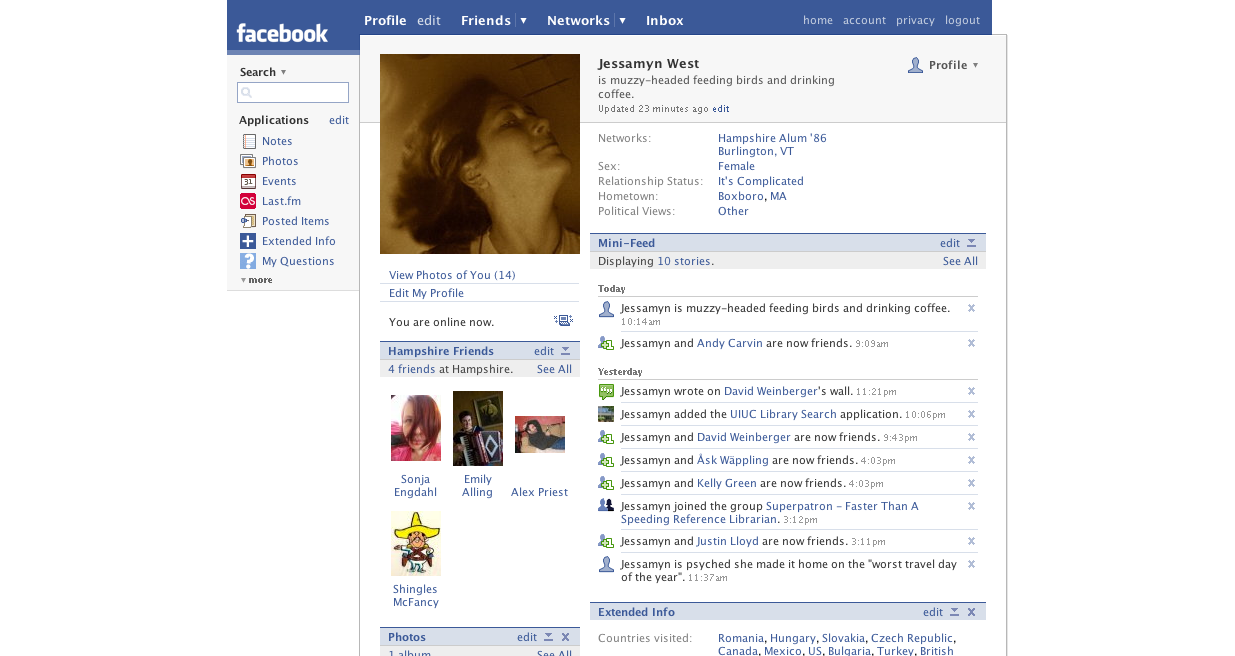This screenshot has width=1235, height=656.
Task: Open the Friends menu item
Action: 486,20
